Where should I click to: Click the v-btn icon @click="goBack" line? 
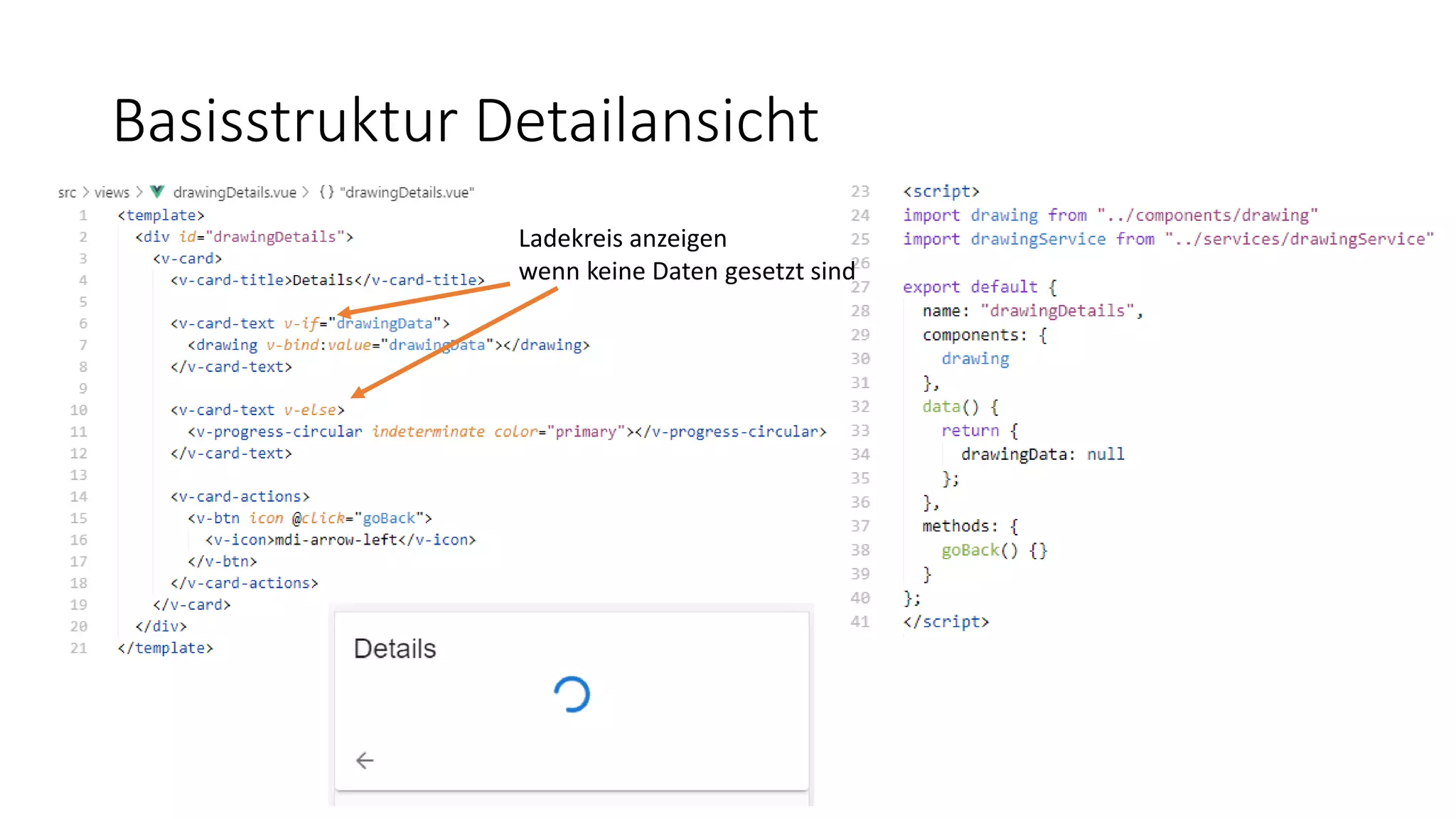point(310,518)
